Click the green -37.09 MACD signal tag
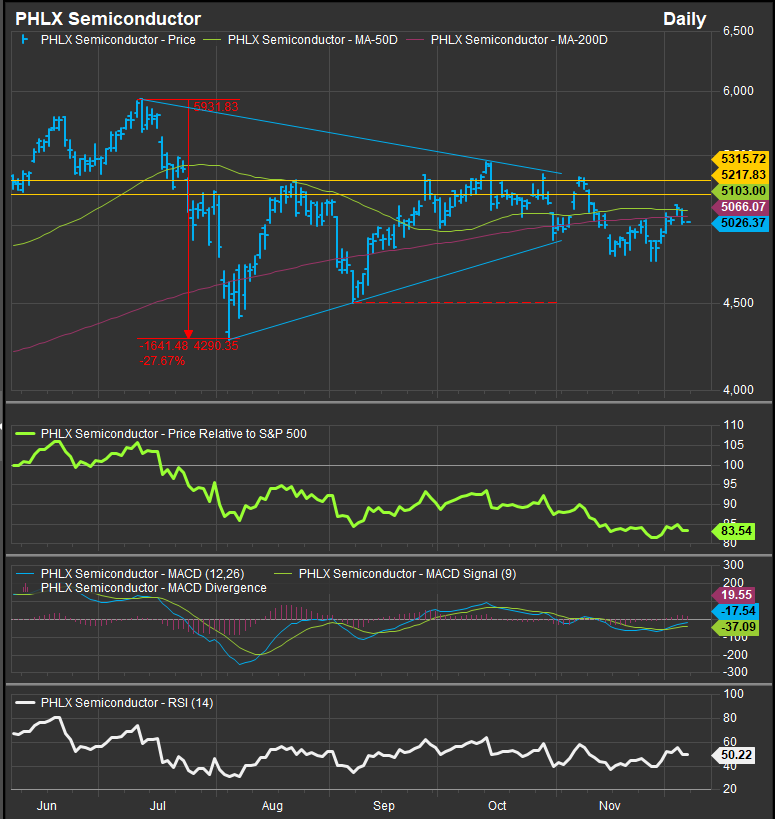This screenshot has width=775, height=819. click(x=735, y=627)
